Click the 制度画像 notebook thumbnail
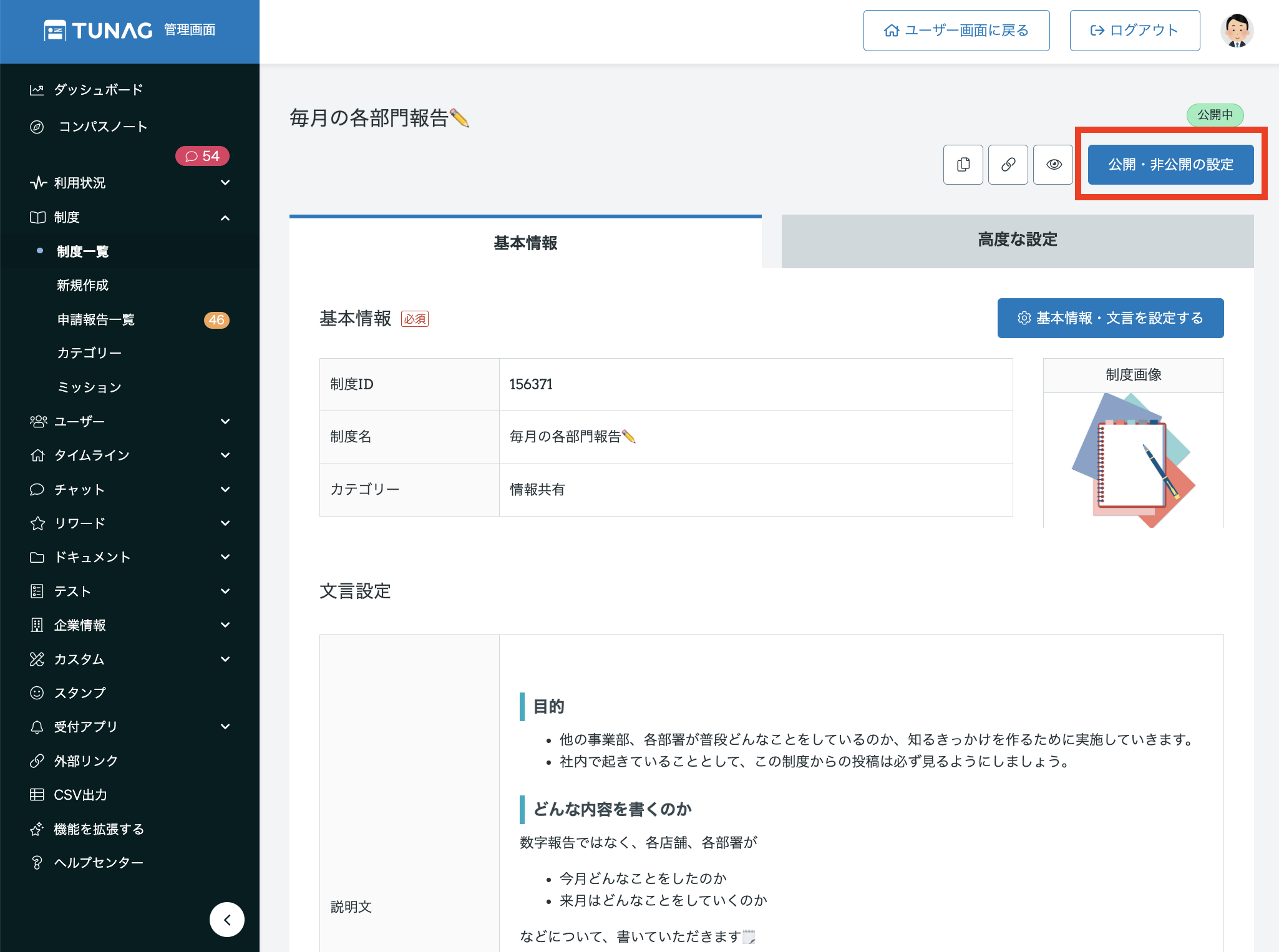The height and width of the screenshot is (952, 1279). click(x=1133, y=460)
